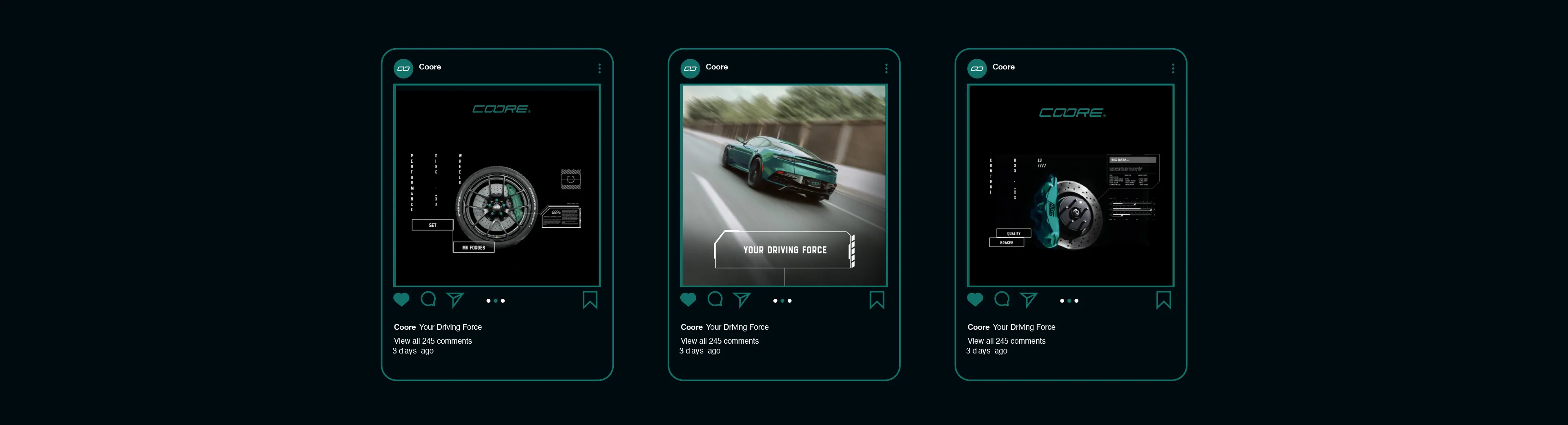The image size is (1568, 425).
Task: Click the "BRAKES" label on the brake image
Action: click(1007, 242)
